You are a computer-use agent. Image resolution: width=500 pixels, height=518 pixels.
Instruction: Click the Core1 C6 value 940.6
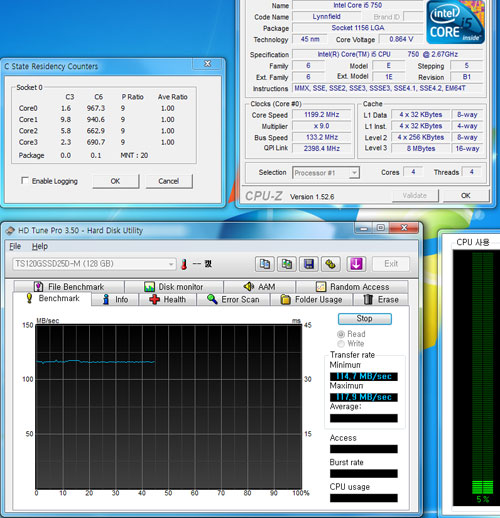coord(96,120)
